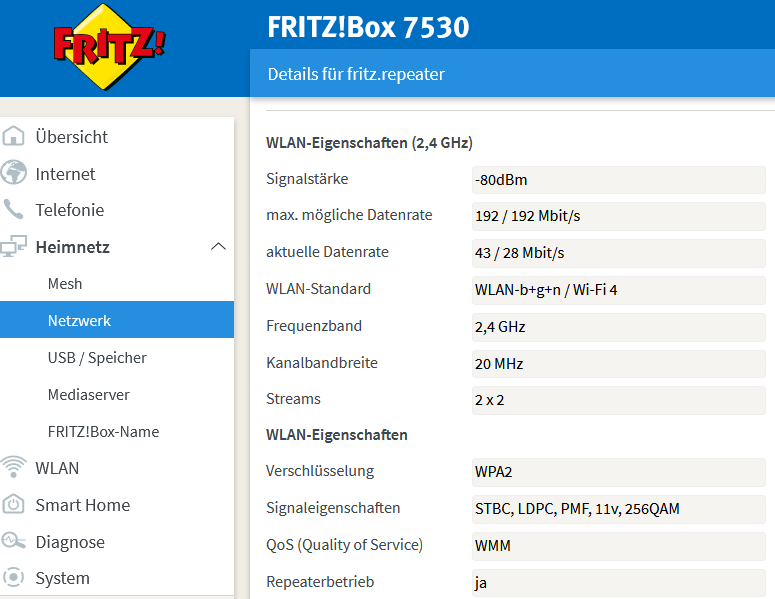Click the 'Kanalbandbreite' label
Image resolution: width=775 pixels, height=599 pixels.
tap(322, 363)
